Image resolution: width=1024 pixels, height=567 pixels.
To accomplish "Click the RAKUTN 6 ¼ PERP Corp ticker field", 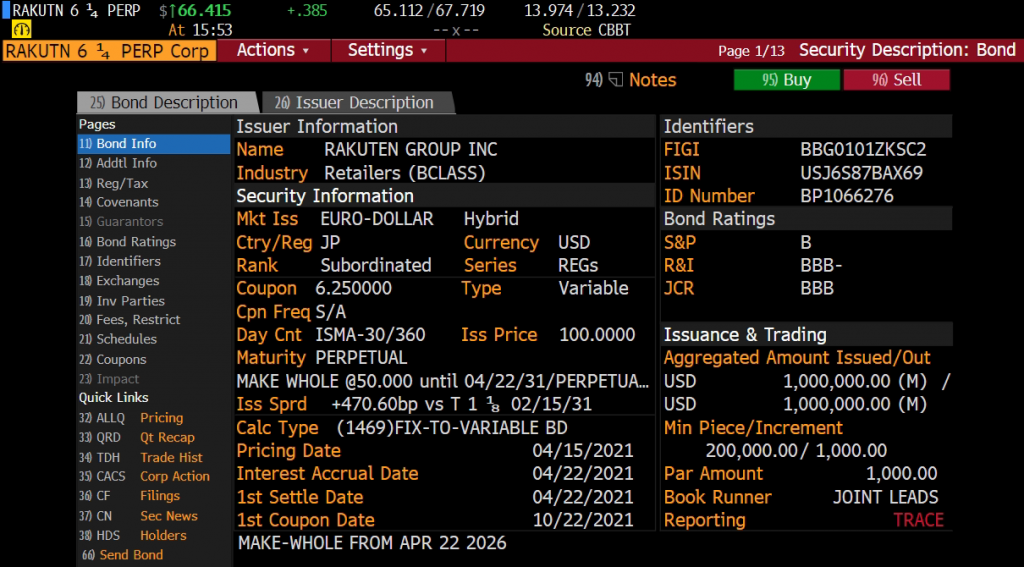I will click(x=109, y=51).
